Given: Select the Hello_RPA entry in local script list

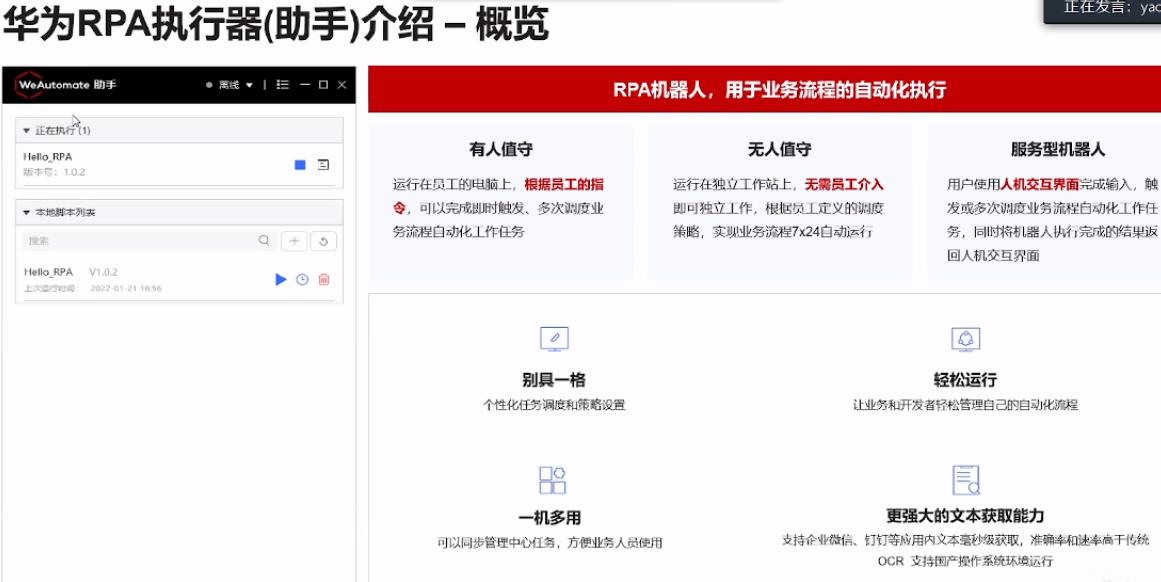Looking at the screenshot, I should click(49, 272).
